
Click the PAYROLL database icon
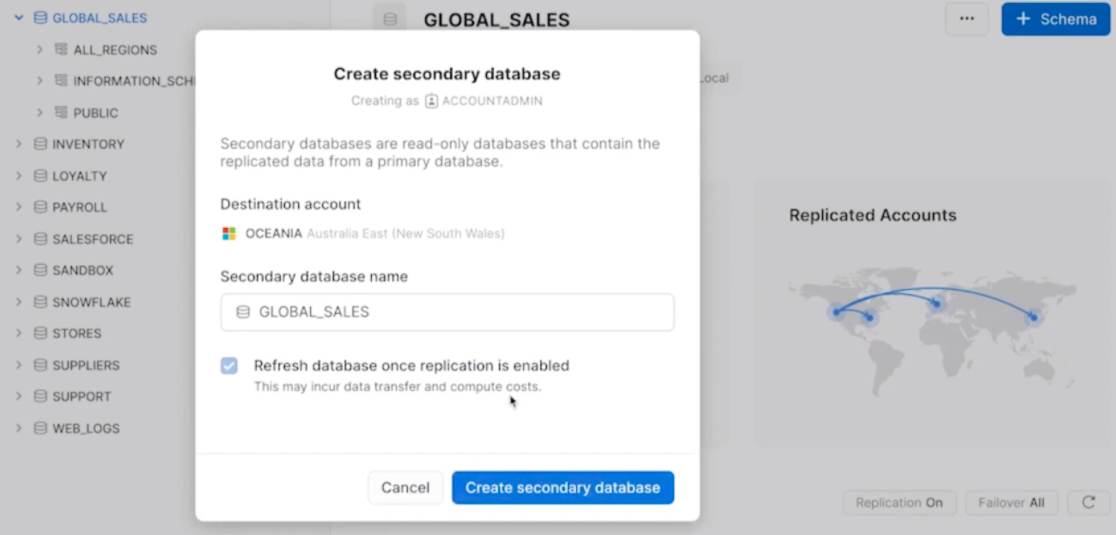[41, 207]
